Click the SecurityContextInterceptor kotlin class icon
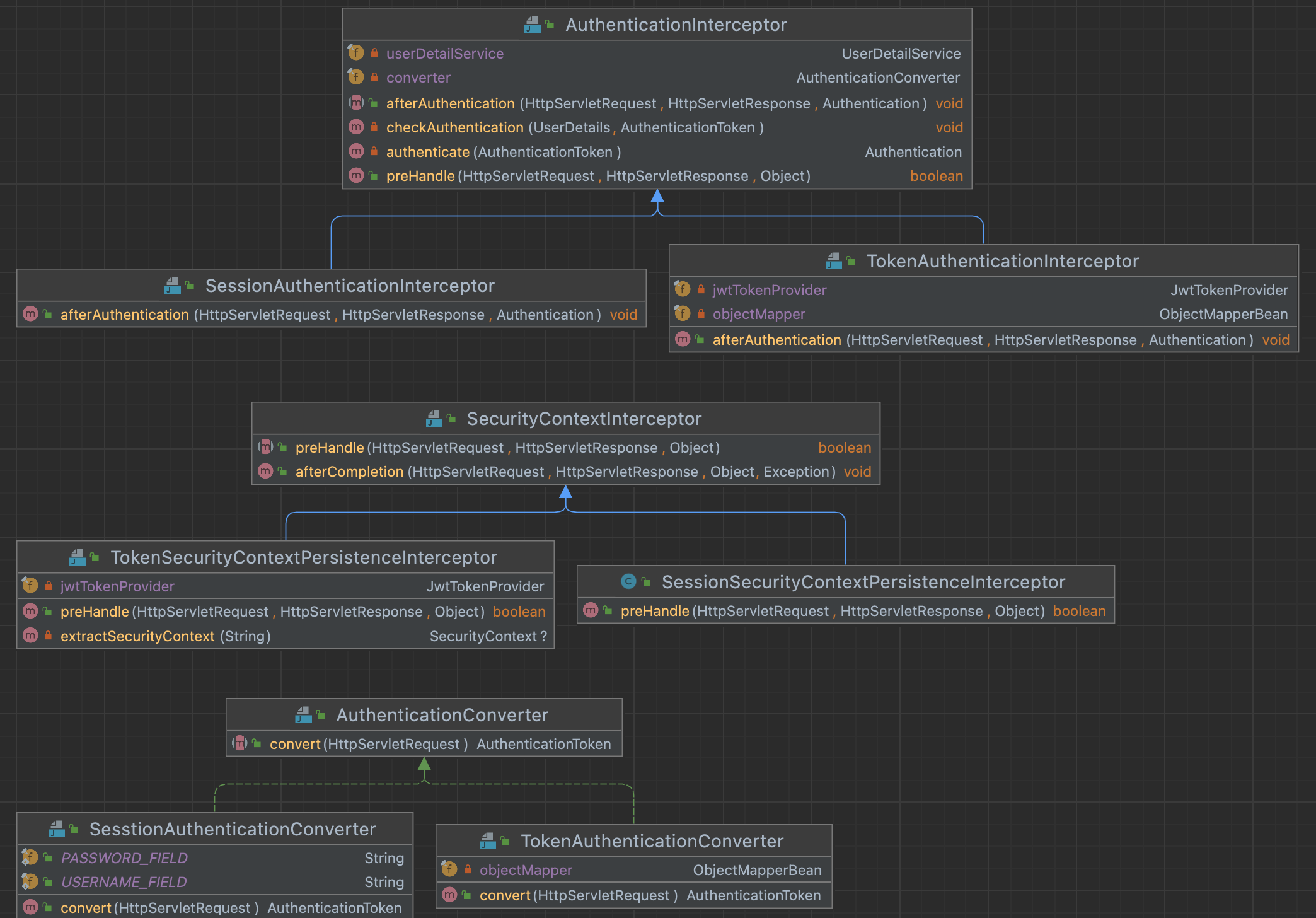This screenshot has height=918, width=1316. tap(434, 419)
